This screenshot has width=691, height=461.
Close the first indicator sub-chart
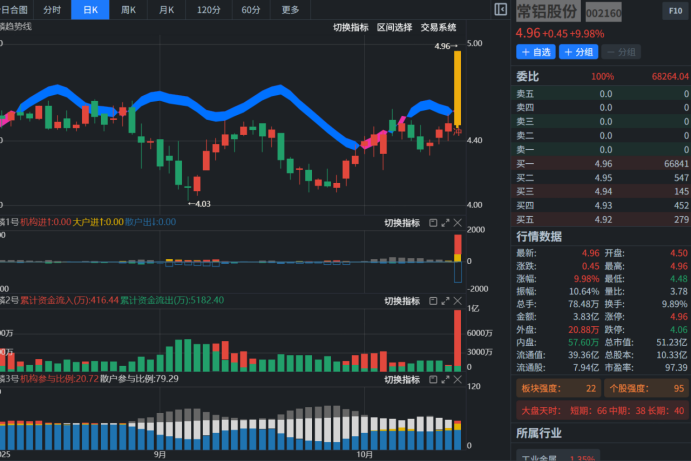(x=458, y=222)
